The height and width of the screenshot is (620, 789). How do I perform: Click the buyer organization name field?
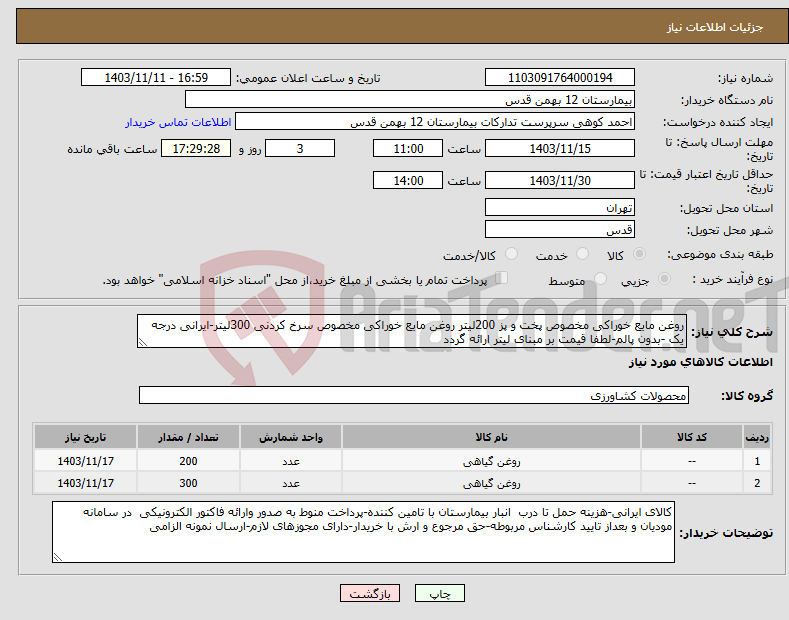410,100
